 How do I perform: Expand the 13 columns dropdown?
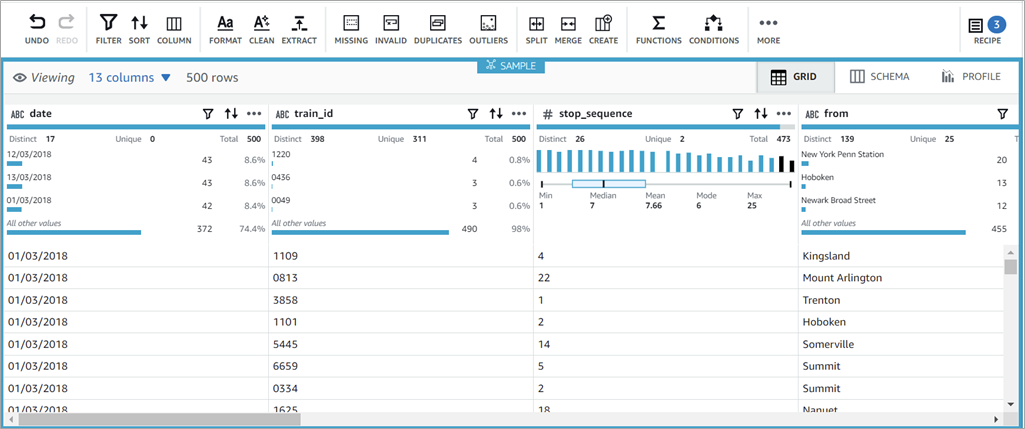coord(130,77)
